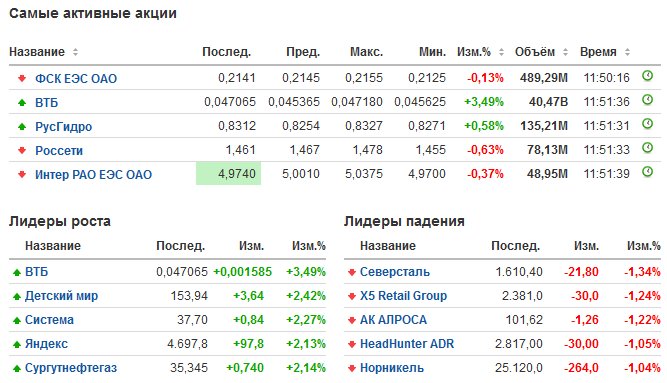Click highlighted 4,9740 last price cell
The image size is (667, 383).
point(228,174)
